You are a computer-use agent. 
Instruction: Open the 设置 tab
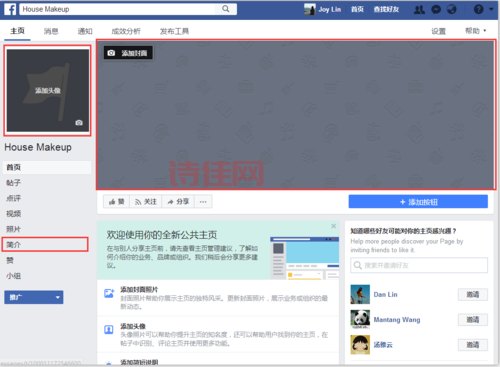[438, 31]
